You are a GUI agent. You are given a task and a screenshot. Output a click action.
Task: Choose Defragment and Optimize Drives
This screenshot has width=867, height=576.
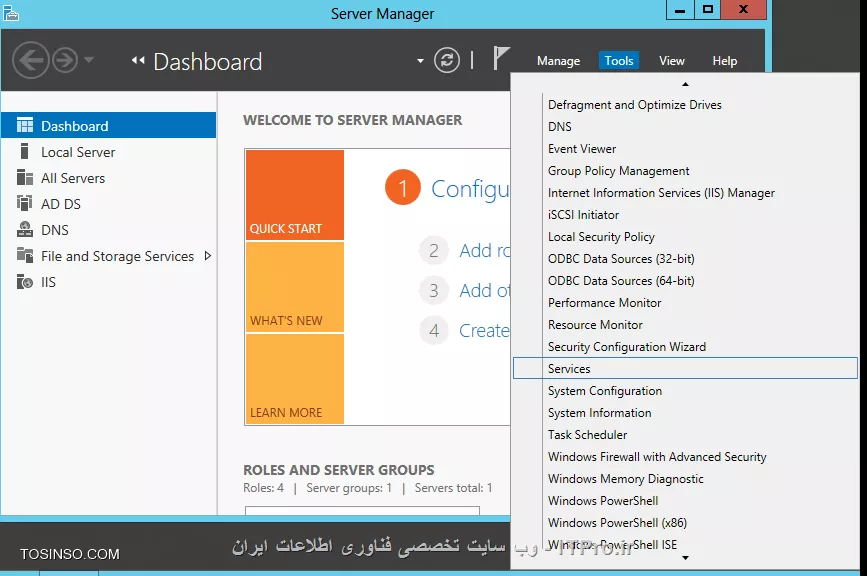pos(685,104)
